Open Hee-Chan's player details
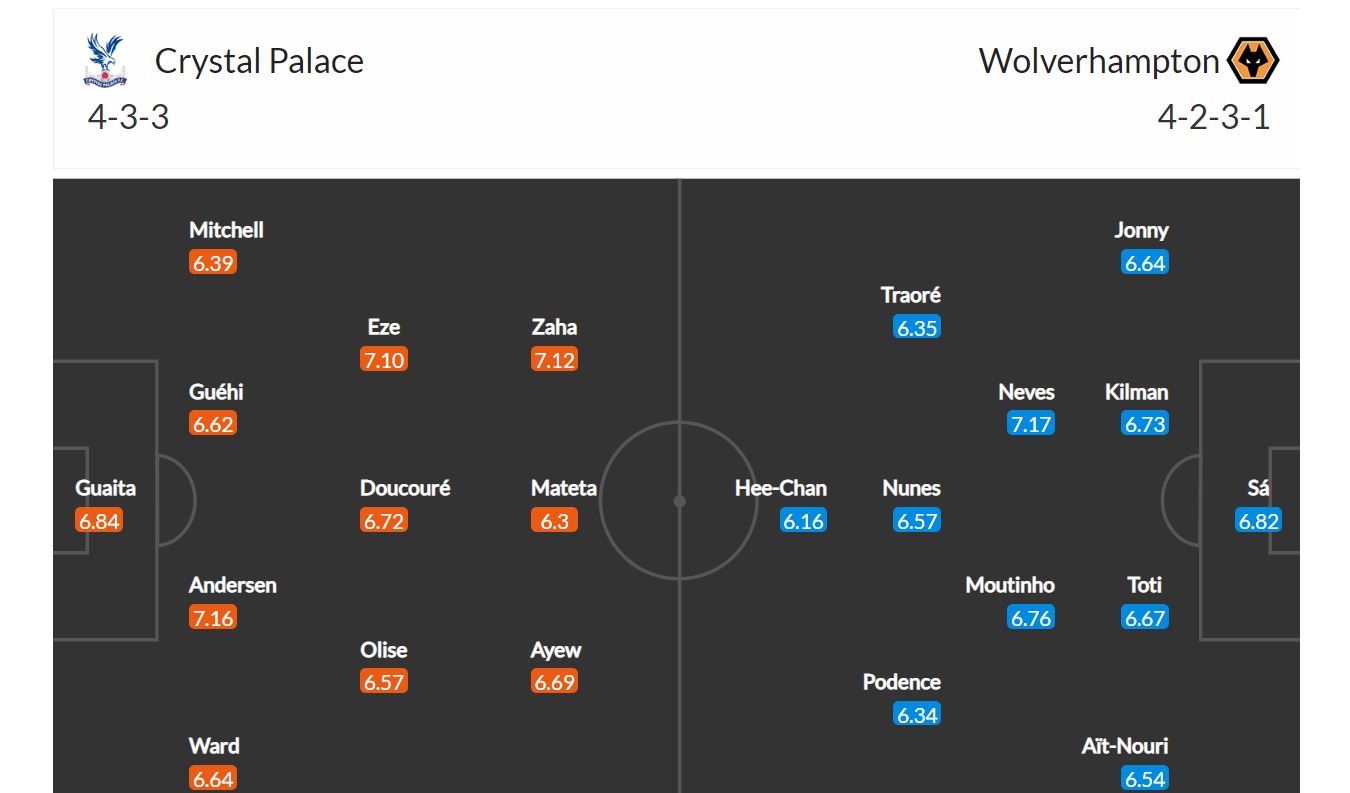Screen dimensions: 1350x793 click(780, 488)
